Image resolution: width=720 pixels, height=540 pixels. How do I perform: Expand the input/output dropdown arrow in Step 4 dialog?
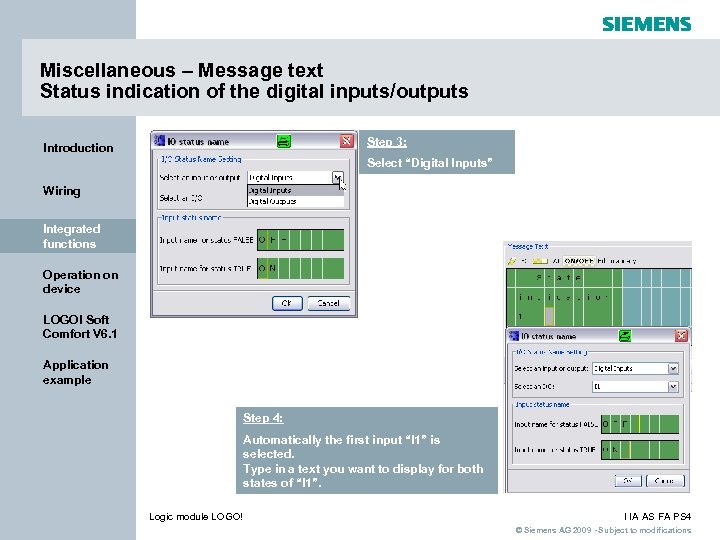tap(673, 368)
